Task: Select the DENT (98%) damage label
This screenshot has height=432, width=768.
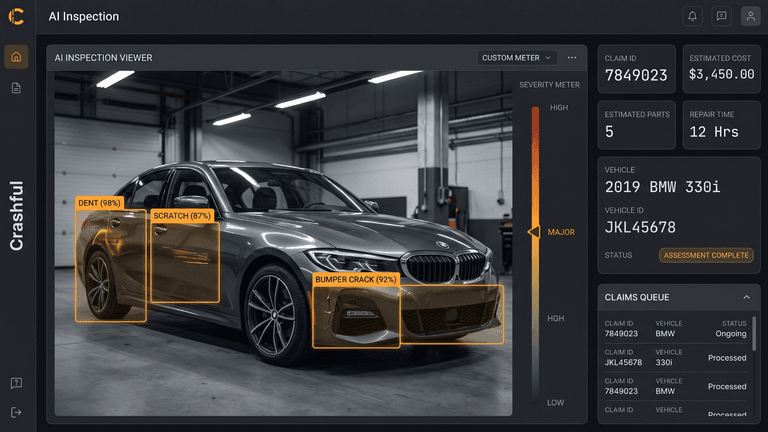Action: click(99, 203)
